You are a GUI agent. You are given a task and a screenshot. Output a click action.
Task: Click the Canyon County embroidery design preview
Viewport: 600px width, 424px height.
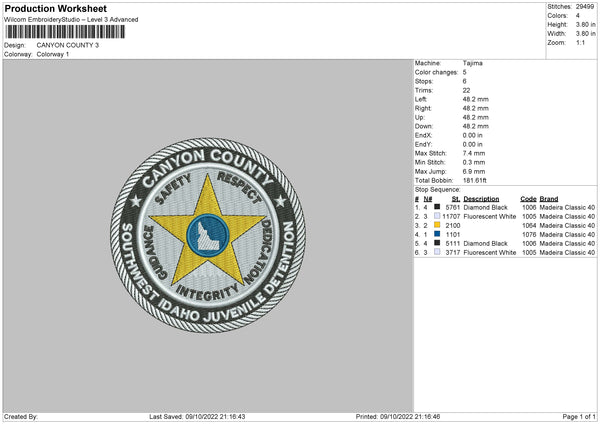tap(208, 235)
